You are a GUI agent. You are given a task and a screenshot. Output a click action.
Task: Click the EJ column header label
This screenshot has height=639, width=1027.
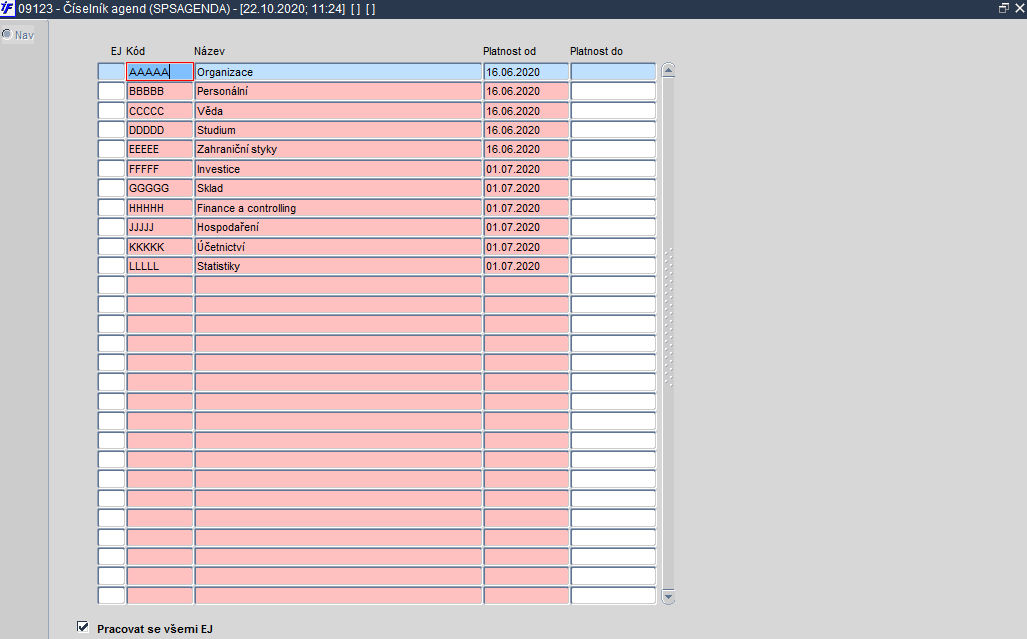pyautogui.click(x=116, y=51)
